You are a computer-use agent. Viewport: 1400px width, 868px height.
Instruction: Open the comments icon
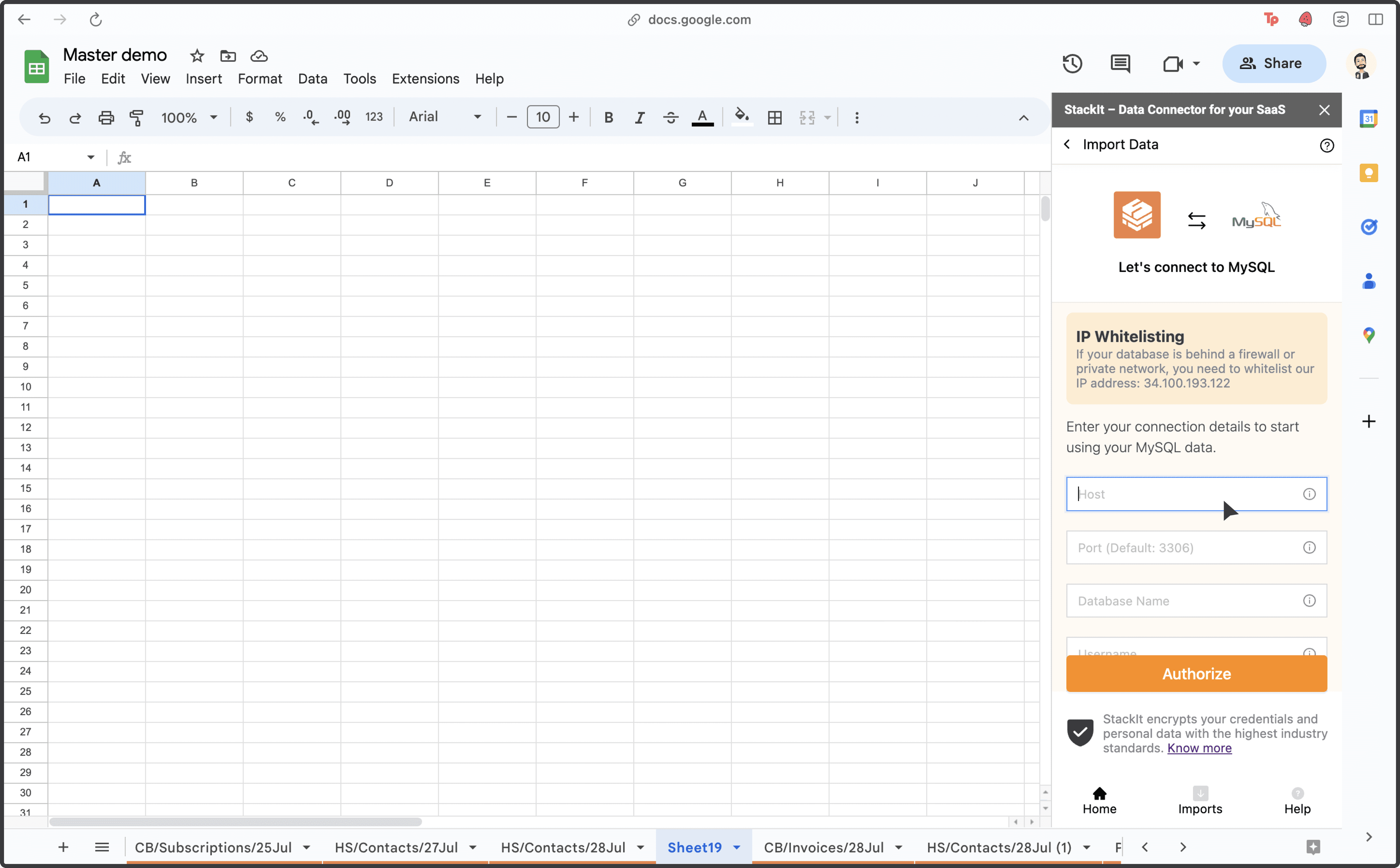pyautogui.click(x=1120, y=63)
